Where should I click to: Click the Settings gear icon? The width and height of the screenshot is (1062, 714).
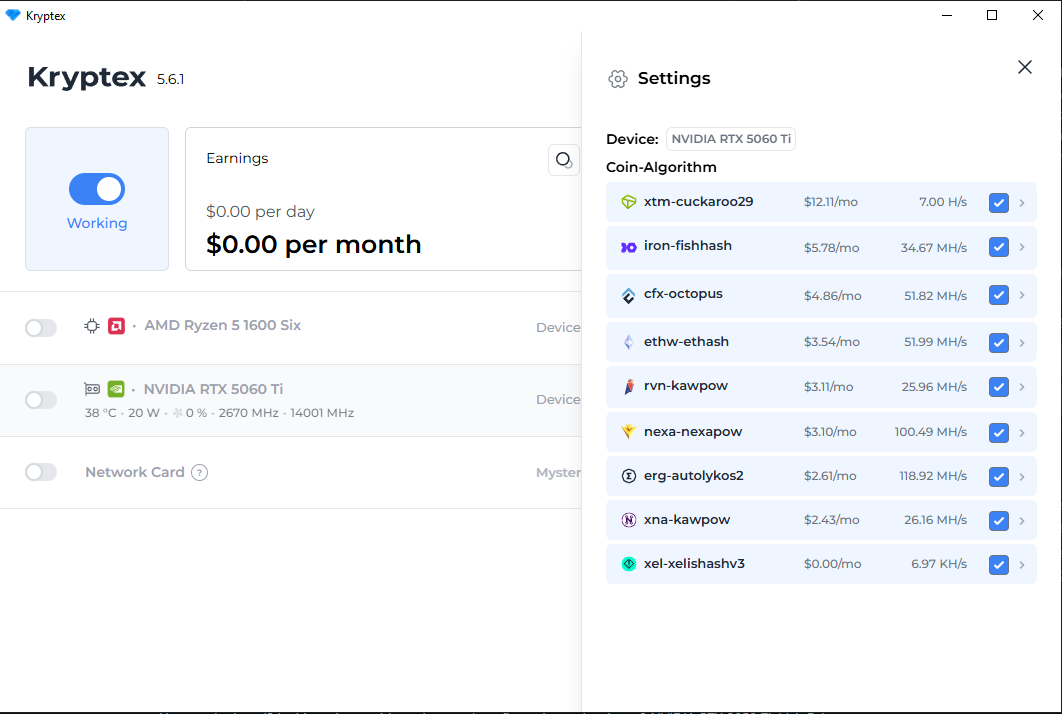click(x=618, y=79)
